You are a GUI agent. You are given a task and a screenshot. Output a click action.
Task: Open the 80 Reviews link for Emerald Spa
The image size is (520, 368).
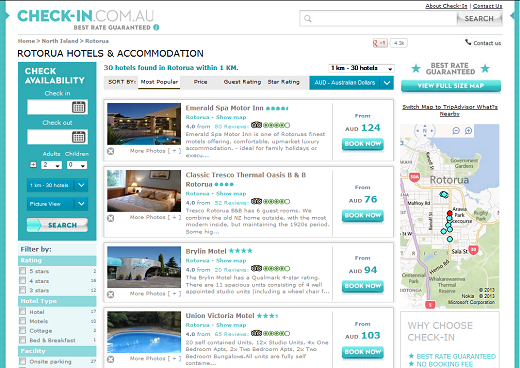tap(231, 127)
